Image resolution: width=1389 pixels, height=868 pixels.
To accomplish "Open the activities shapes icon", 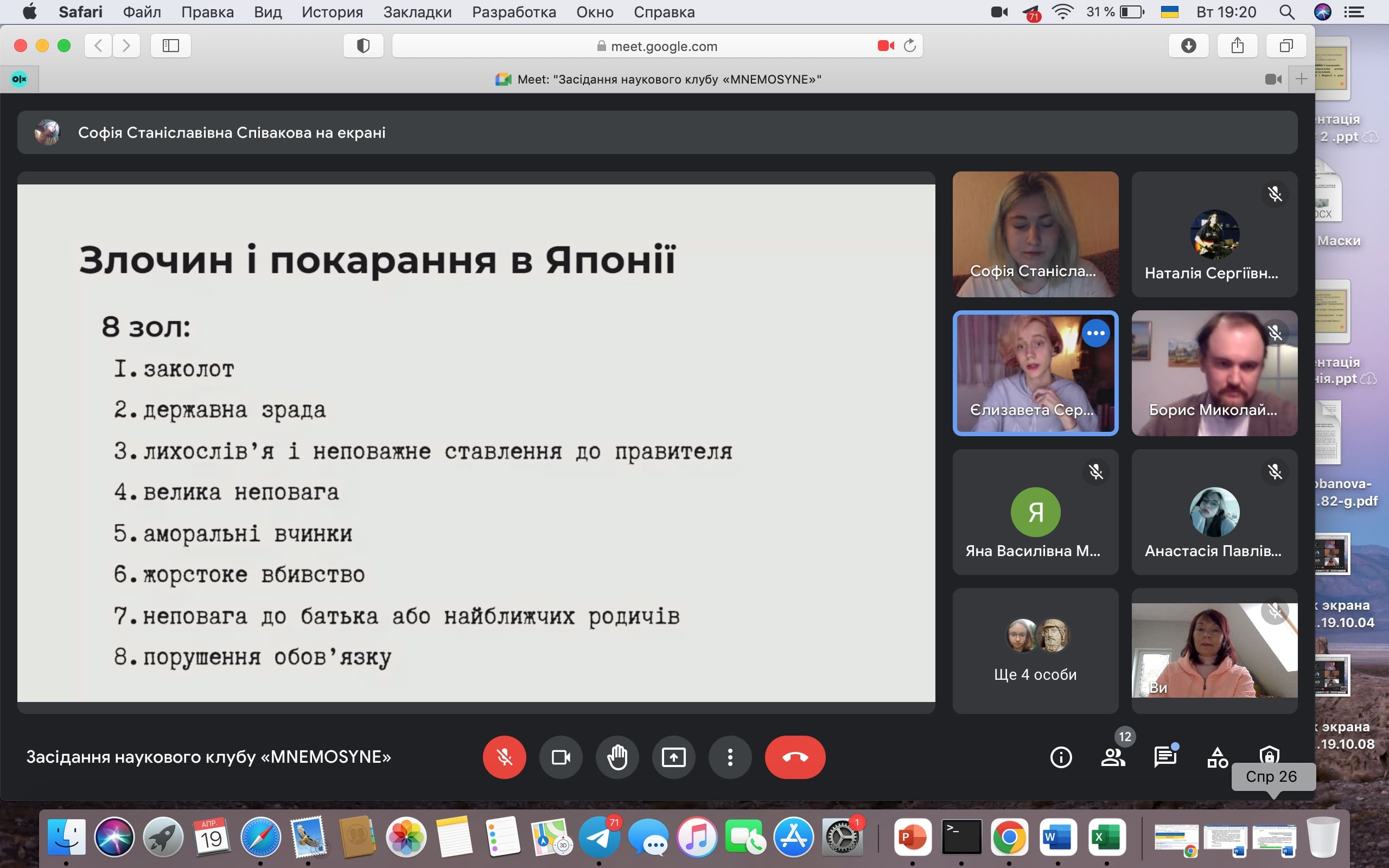I will point(1217,757).
